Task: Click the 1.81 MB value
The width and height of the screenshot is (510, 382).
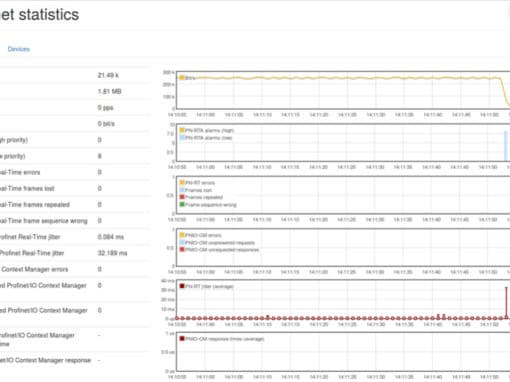Action: [109, 91]
